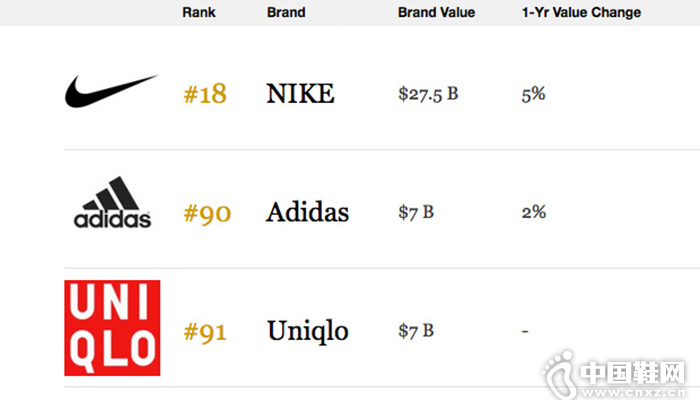Viewport: 700px width, 400px height.
Task: Click Adidas's 2% value change
Action: 534,212
